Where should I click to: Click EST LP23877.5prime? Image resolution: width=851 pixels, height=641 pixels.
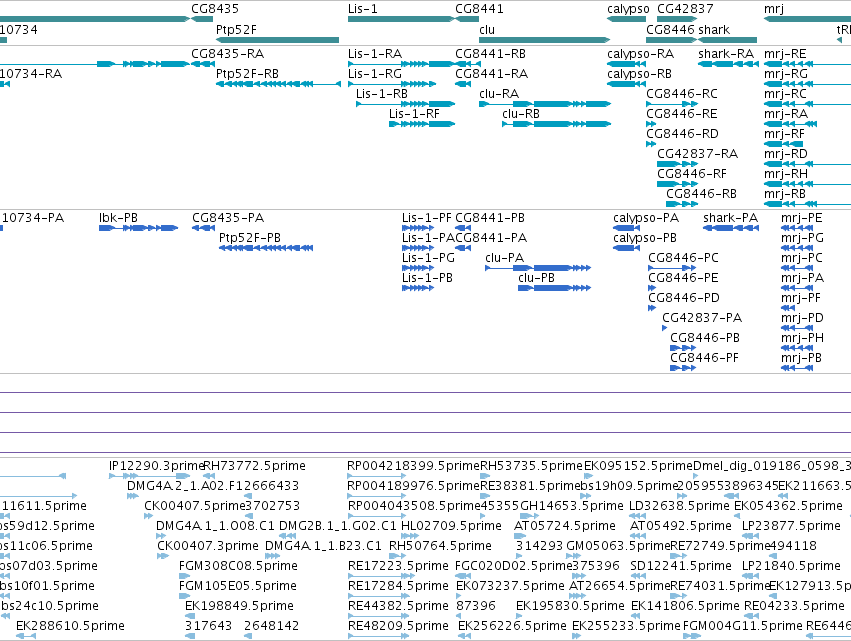tap(791, 526)
